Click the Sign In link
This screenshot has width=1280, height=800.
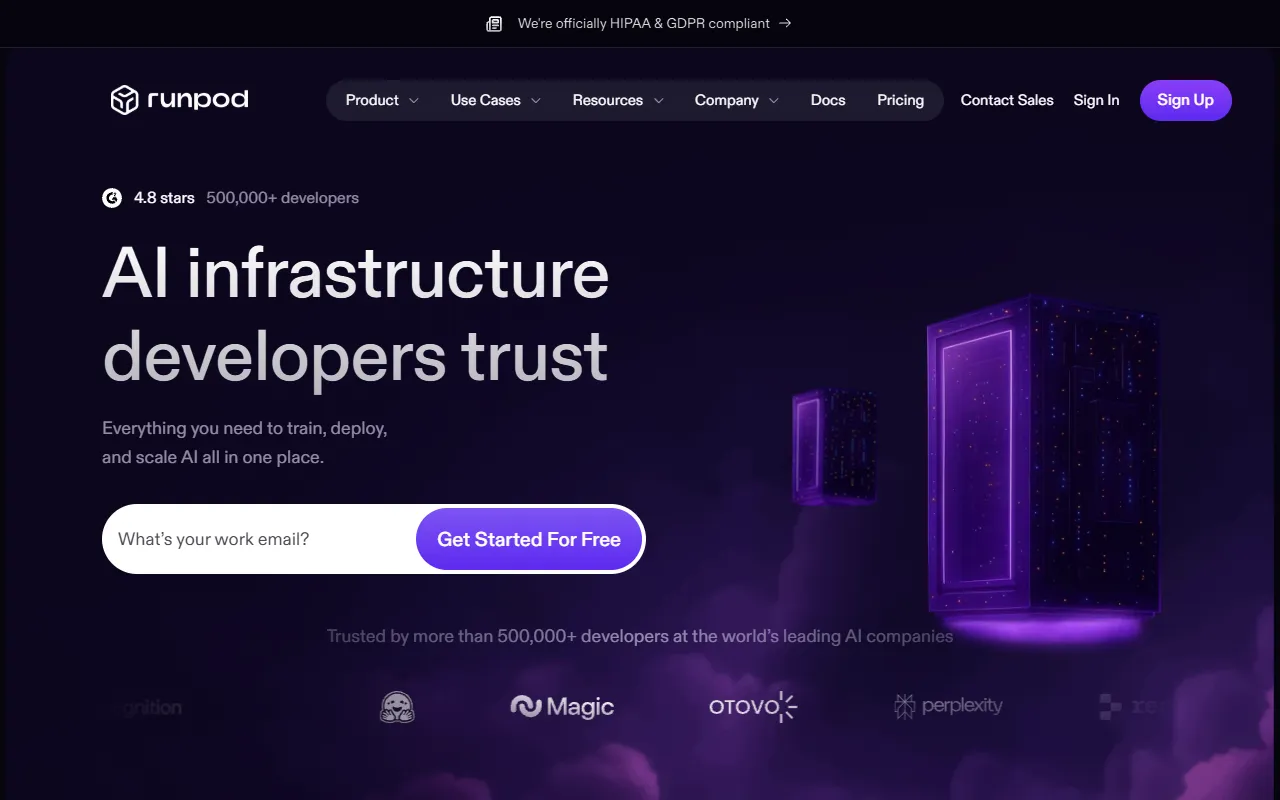click(x=1096, y=100)
